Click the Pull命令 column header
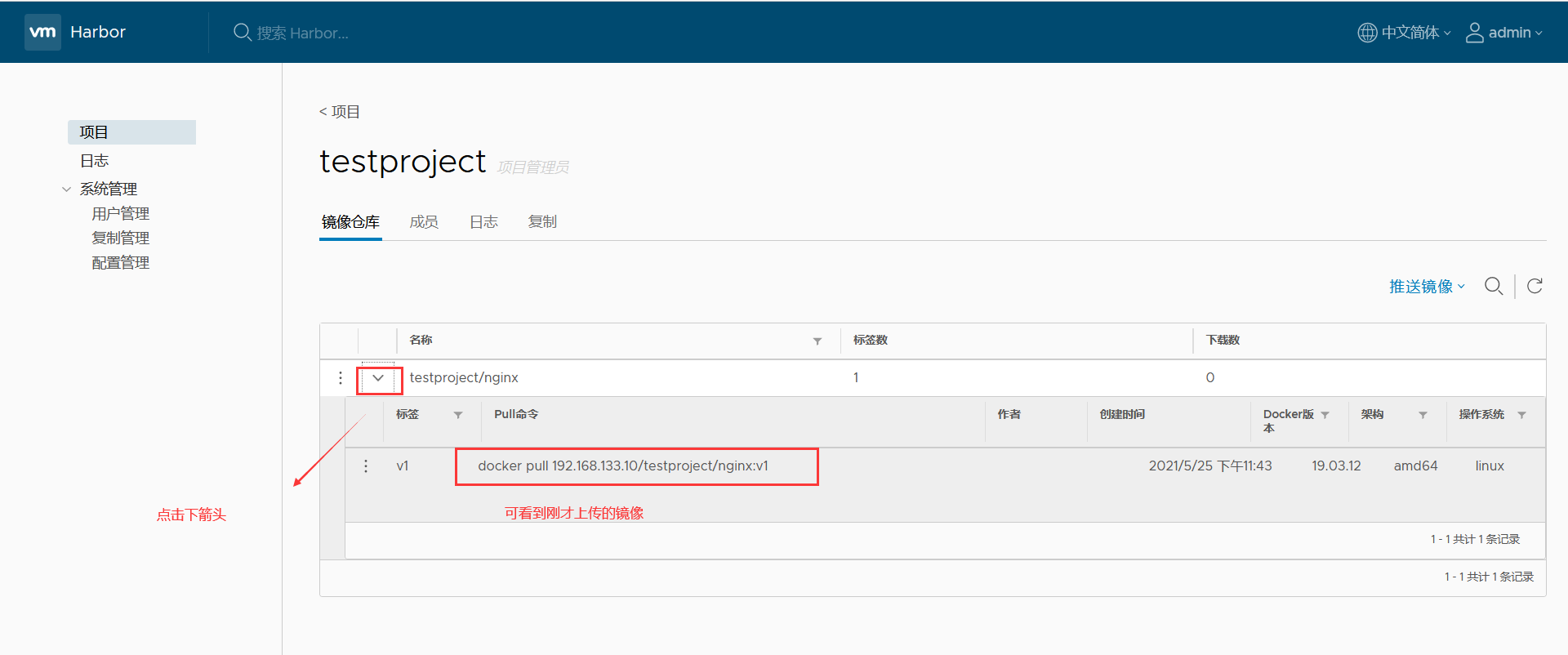1568x655 pixels. click(x=516, y=414)
